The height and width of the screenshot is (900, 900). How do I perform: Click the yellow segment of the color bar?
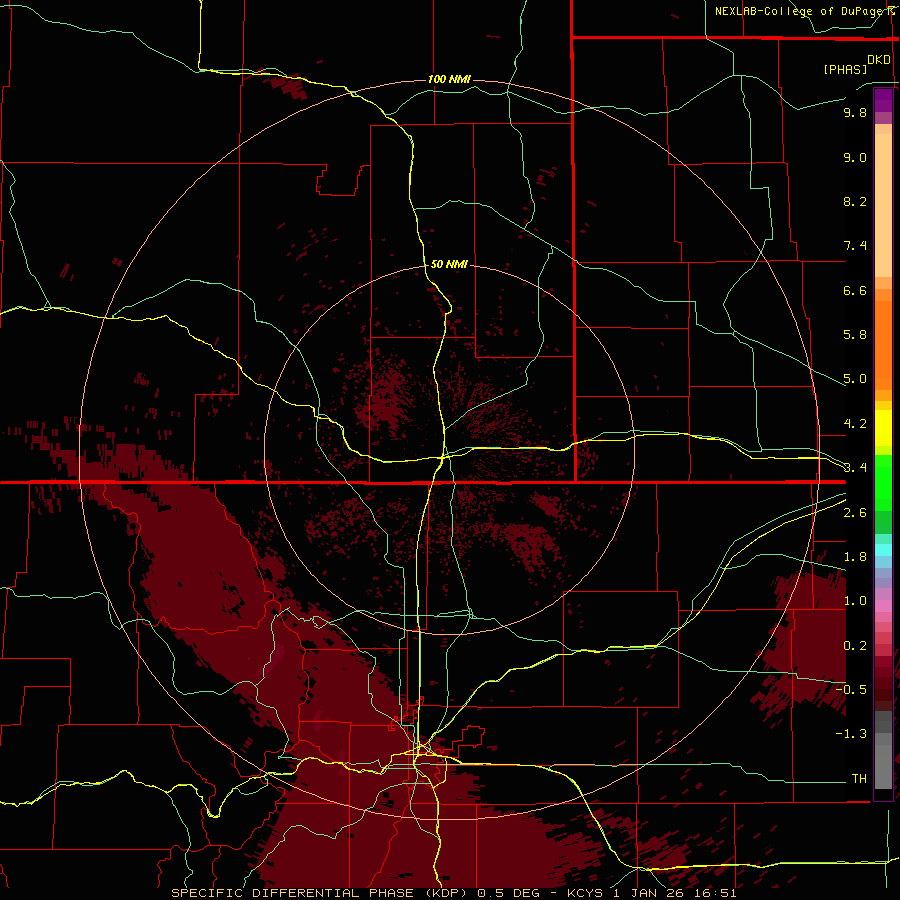883,428
